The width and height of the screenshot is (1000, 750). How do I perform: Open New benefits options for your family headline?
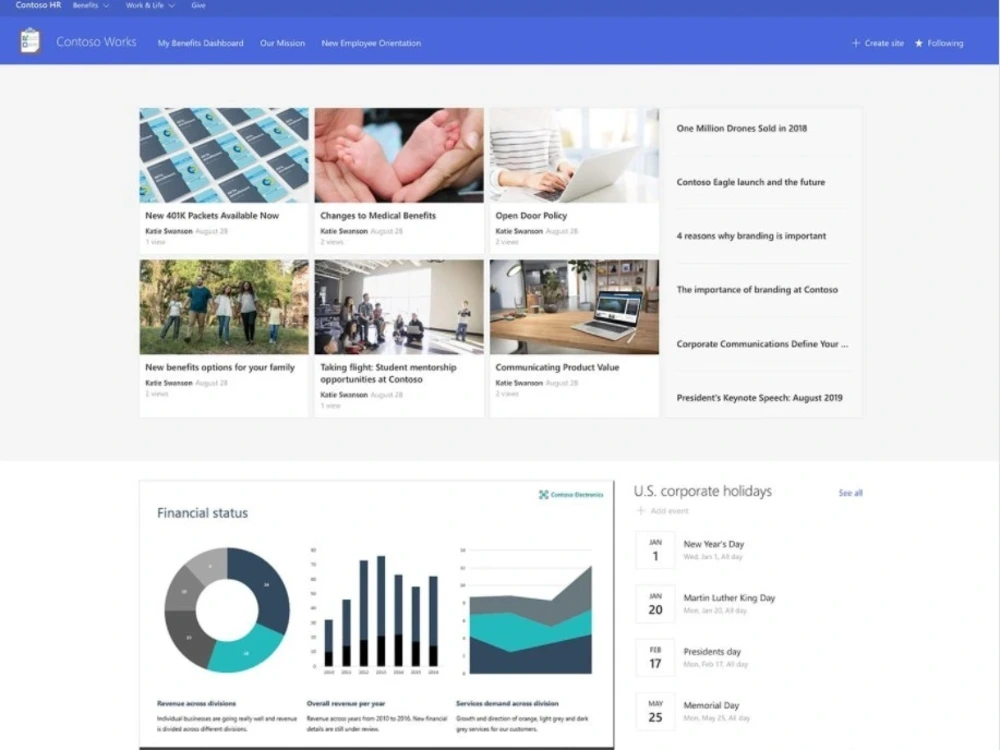click(220, 367)
